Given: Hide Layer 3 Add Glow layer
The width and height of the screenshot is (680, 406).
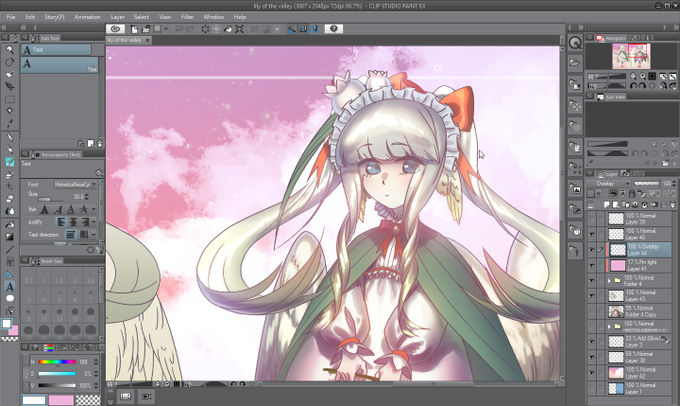Looking at the screenshot, I should click(592, 342).
